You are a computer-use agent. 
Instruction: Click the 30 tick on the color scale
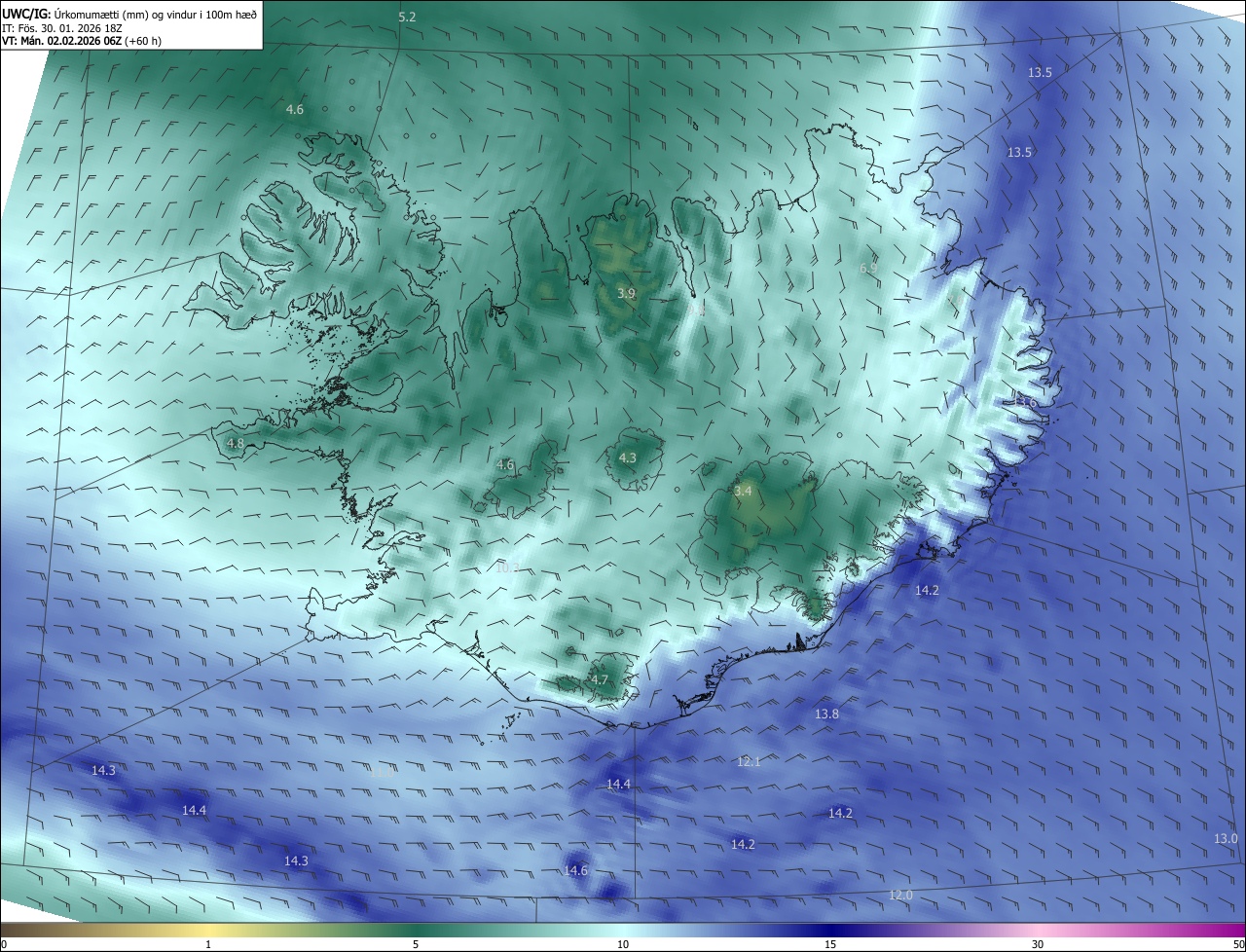[x=1038, y=944]
